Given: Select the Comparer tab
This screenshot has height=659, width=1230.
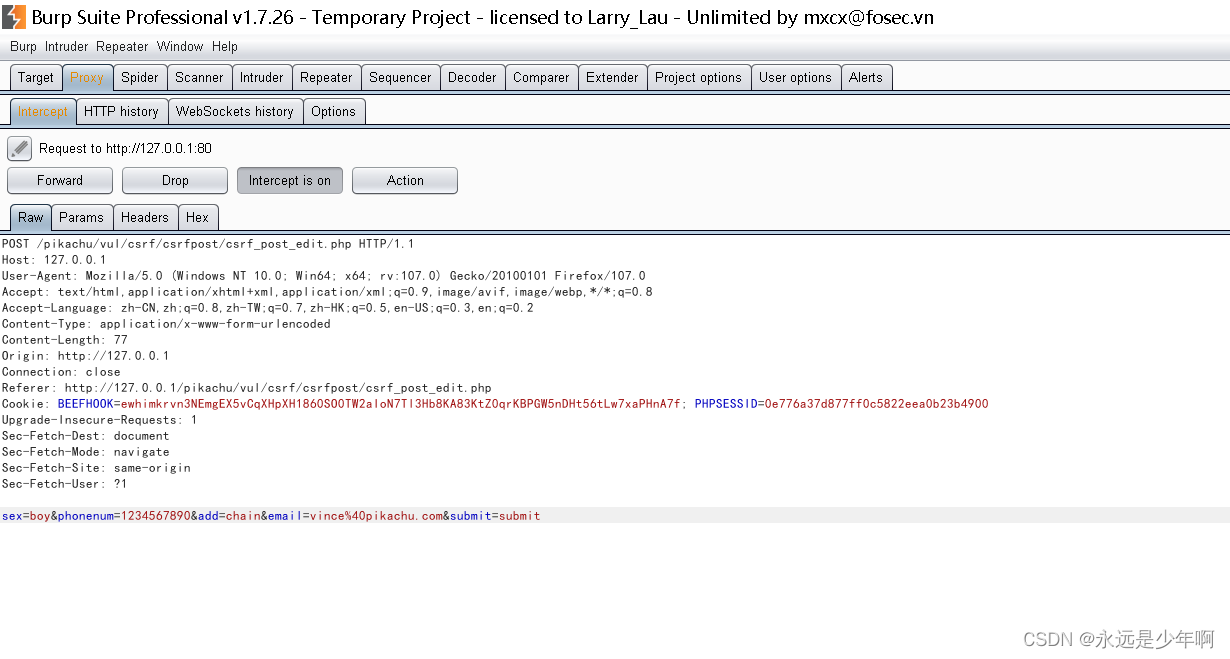Looking at the screenshot, I should [x=541, y=78].
